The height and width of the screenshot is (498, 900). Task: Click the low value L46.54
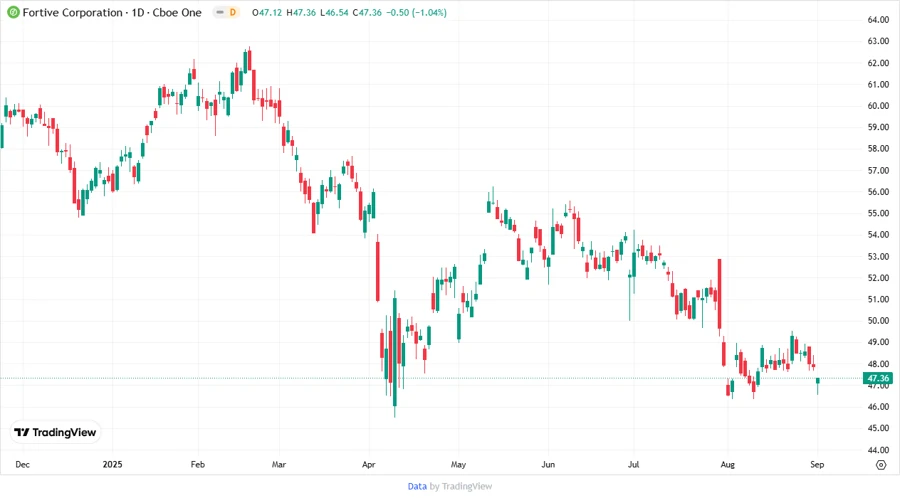coord(334,12)
